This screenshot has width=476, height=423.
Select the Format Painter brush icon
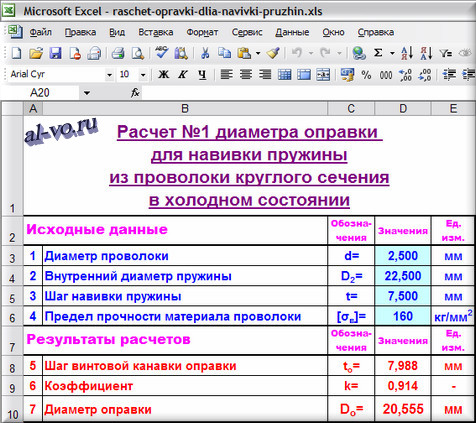(273, 53)
